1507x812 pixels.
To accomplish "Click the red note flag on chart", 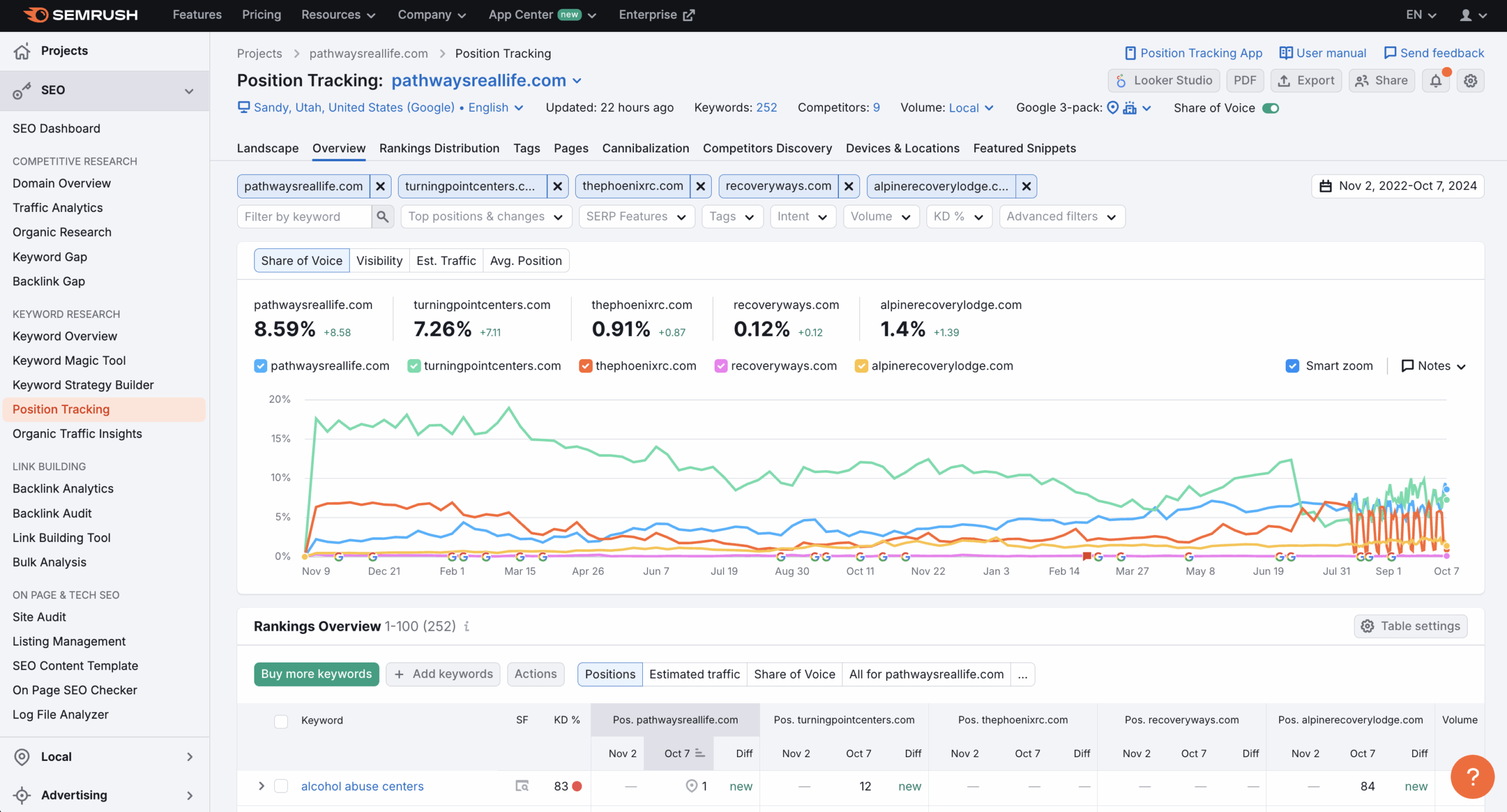I will tap(1087, 556).
